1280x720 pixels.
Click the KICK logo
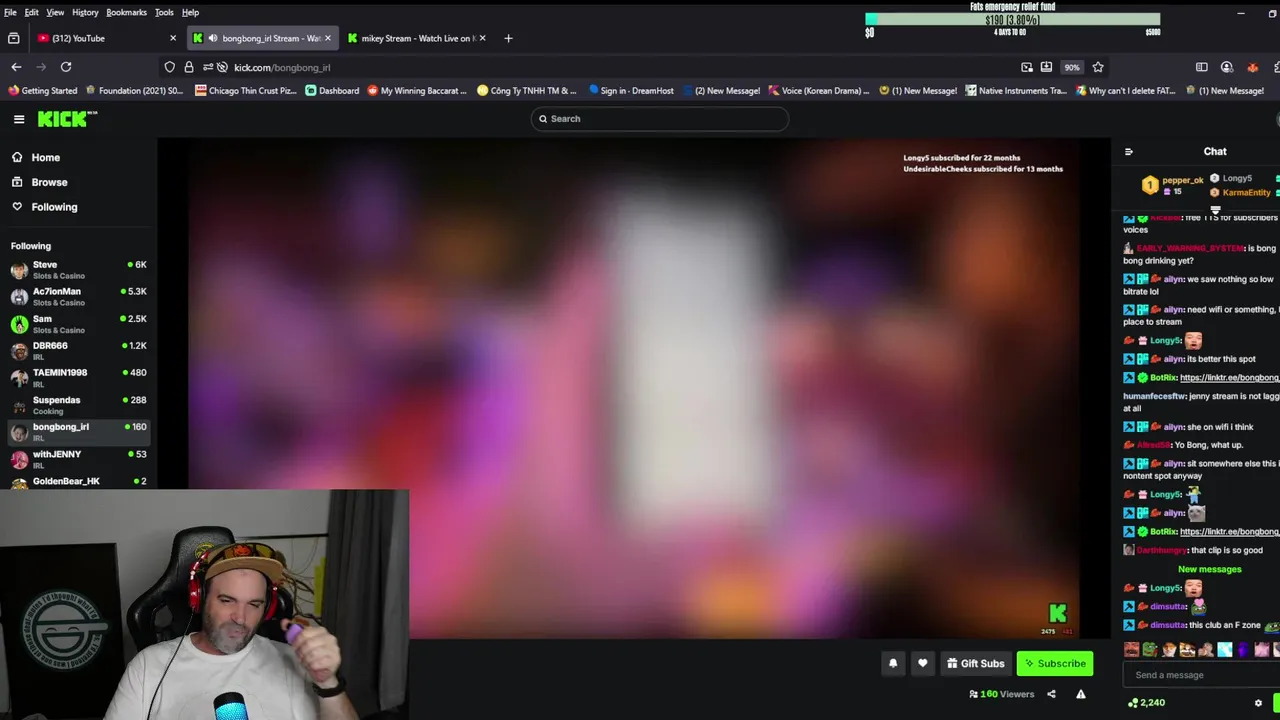pos(67,119)
